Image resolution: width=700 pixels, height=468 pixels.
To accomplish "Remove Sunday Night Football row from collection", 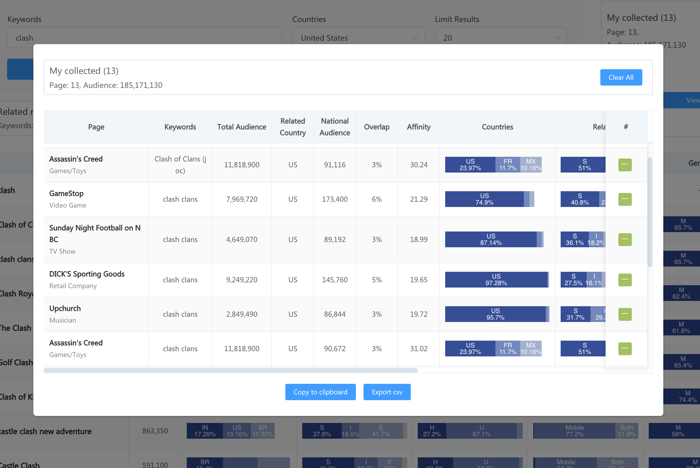I will tap(625, 239).
